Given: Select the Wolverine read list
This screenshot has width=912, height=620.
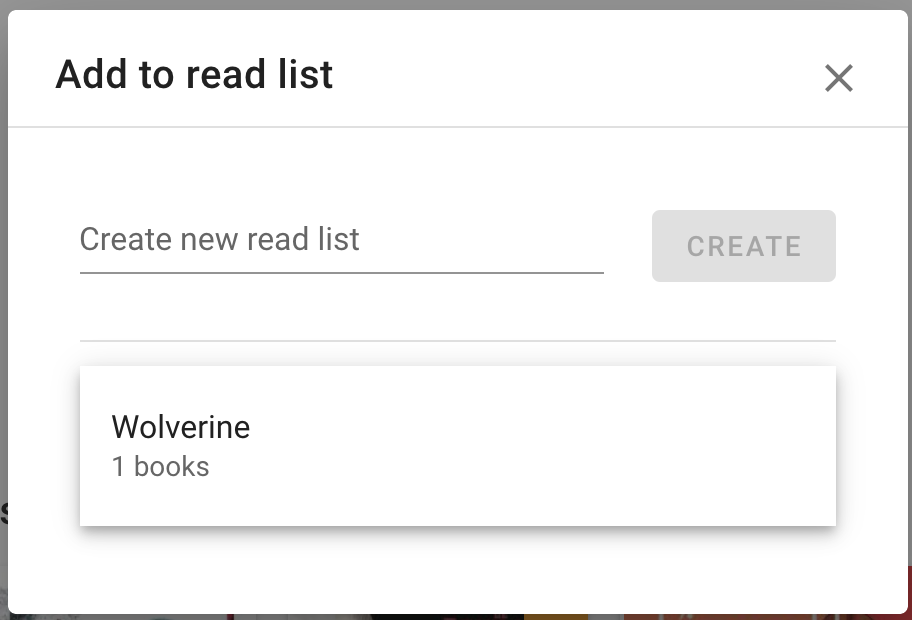Looking at the screenshot, I should point(457,445).
